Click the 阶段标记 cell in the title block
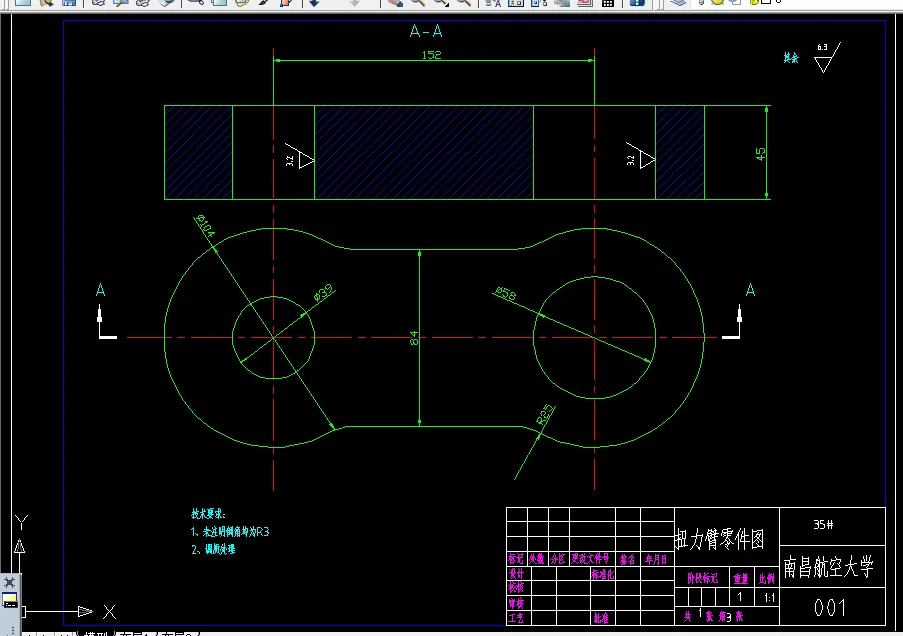This screenshot has width=903, height=636. (x=703, y=578)
